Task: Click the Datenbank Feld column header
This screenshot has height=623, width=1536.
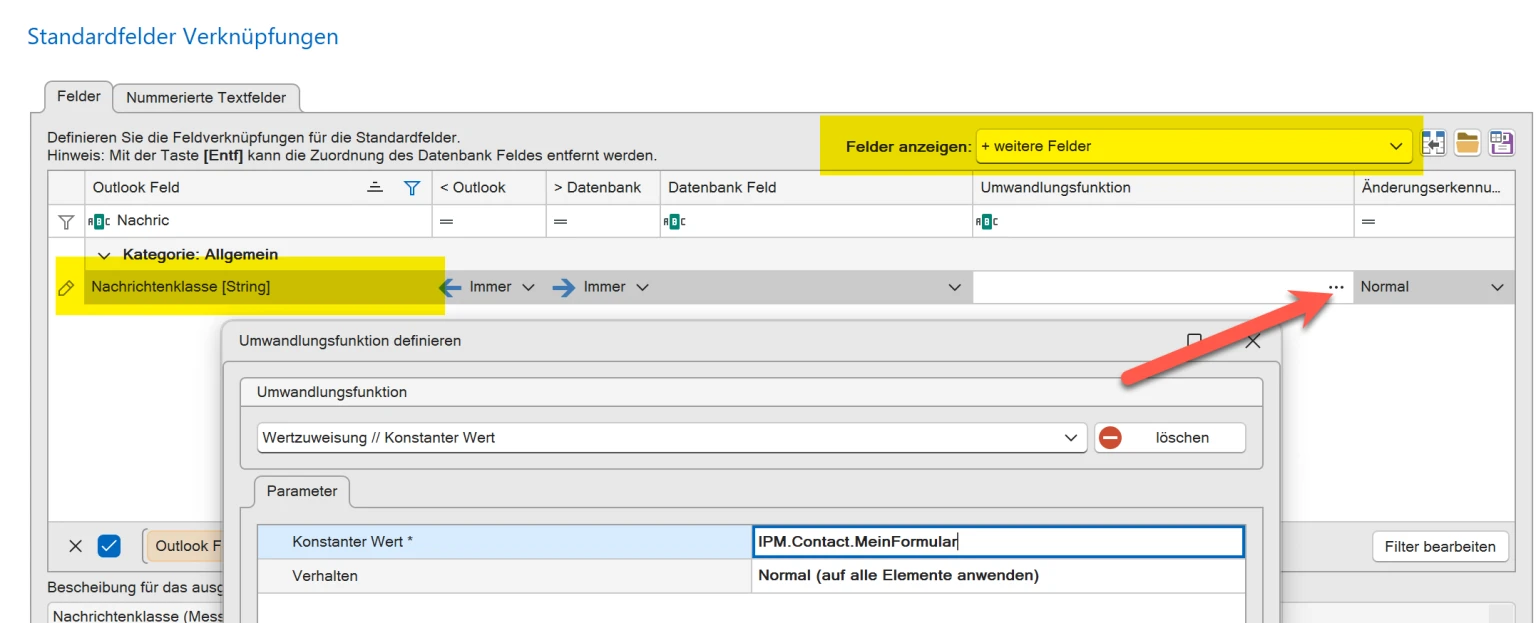Action: pos(816,187)
